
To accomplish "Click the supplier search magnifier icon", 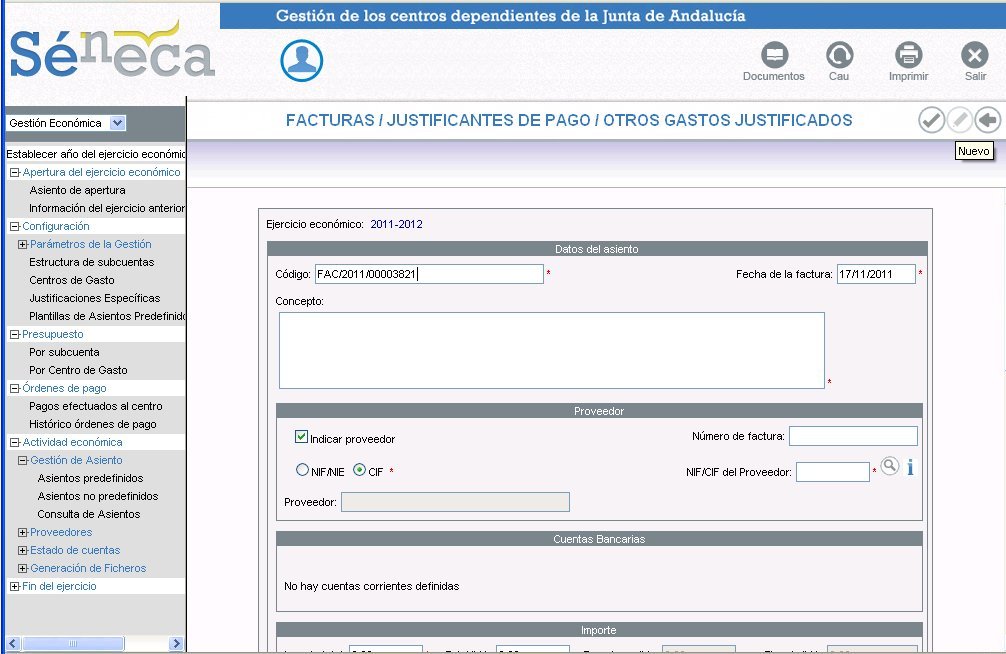I will pyautogui.click(x=889, y=466).
